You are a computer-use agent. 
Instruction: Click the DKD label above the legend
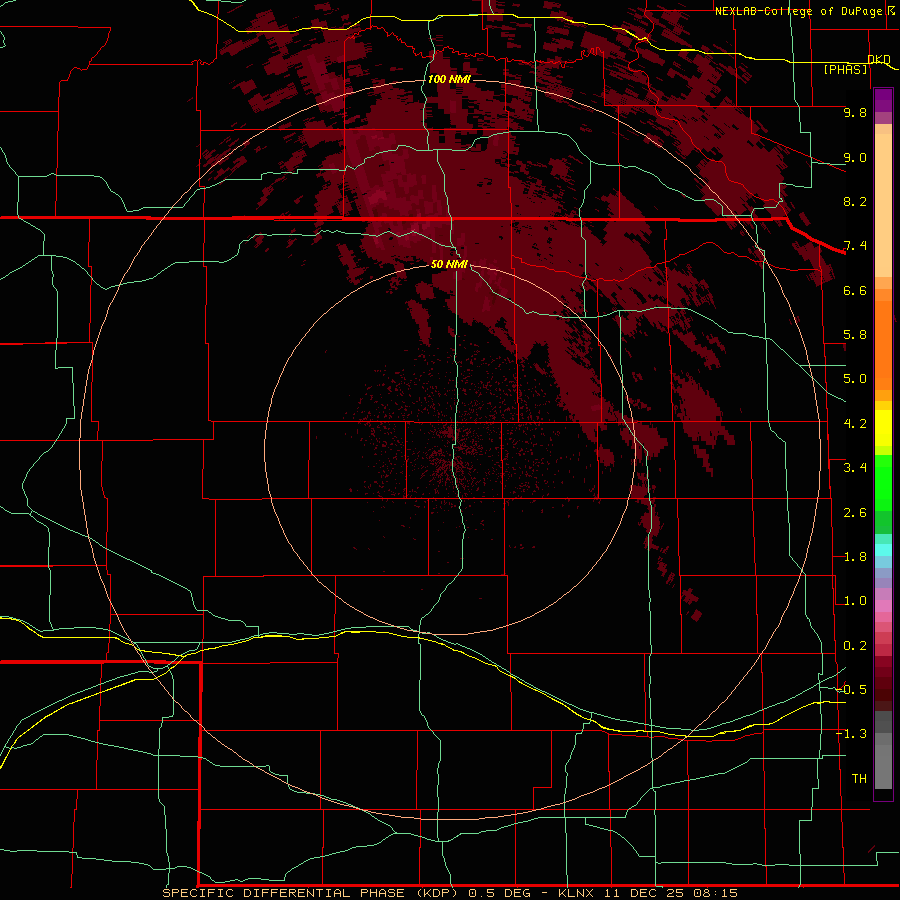point(879,59)
